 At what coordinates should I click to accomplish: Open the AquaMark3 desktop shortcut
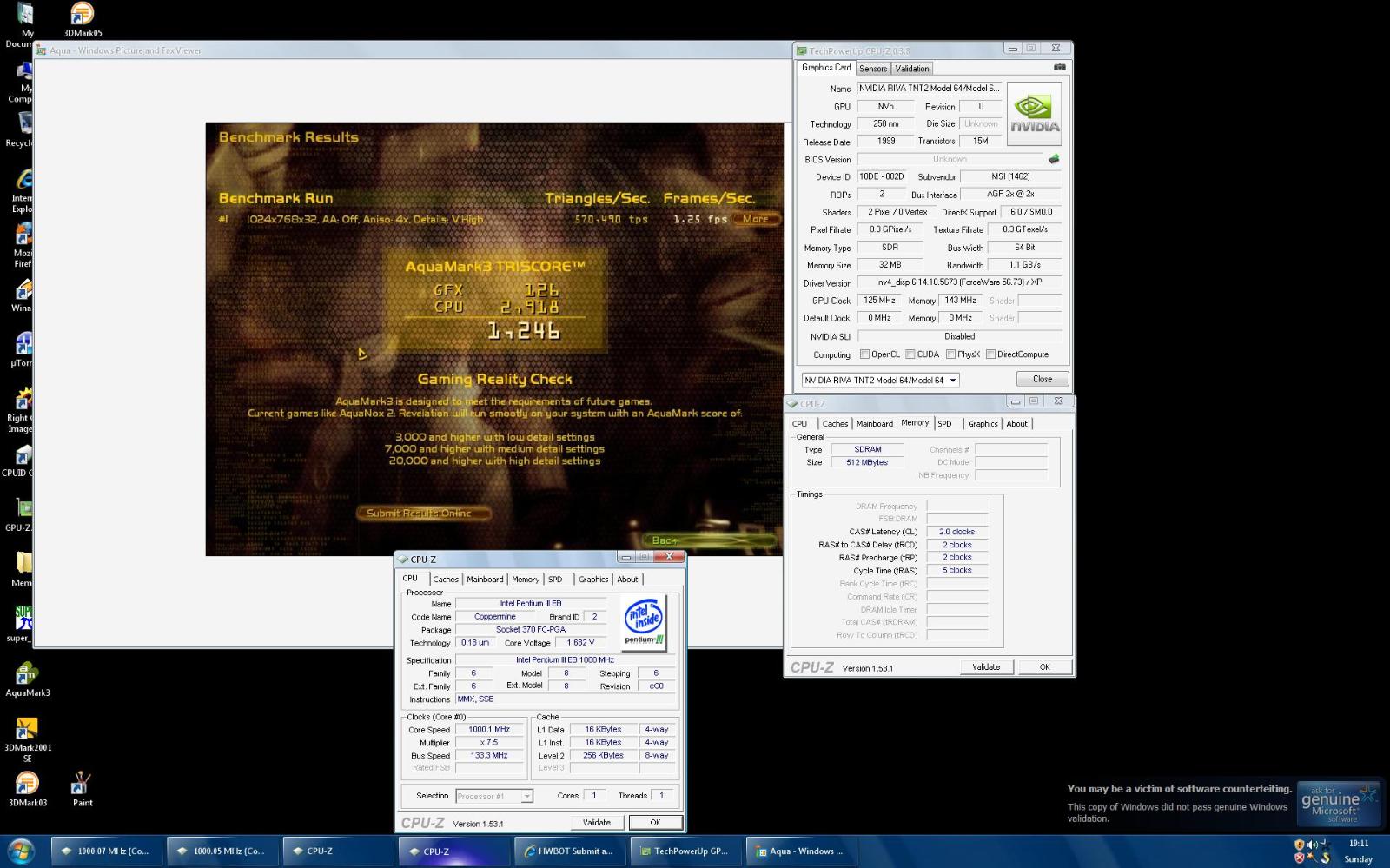tap(27, 679)
